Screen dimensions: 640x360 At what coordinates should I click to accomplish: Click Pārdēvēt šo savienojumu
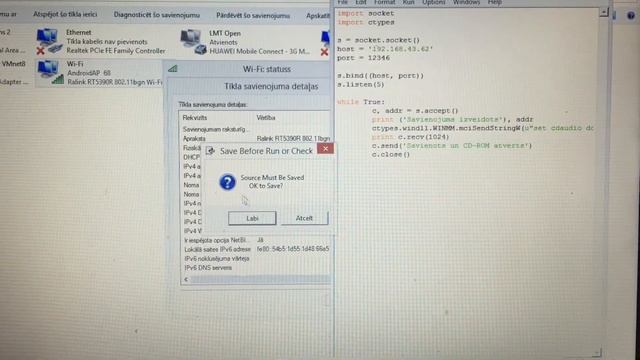pyautogui.click(x=253, y=16)
